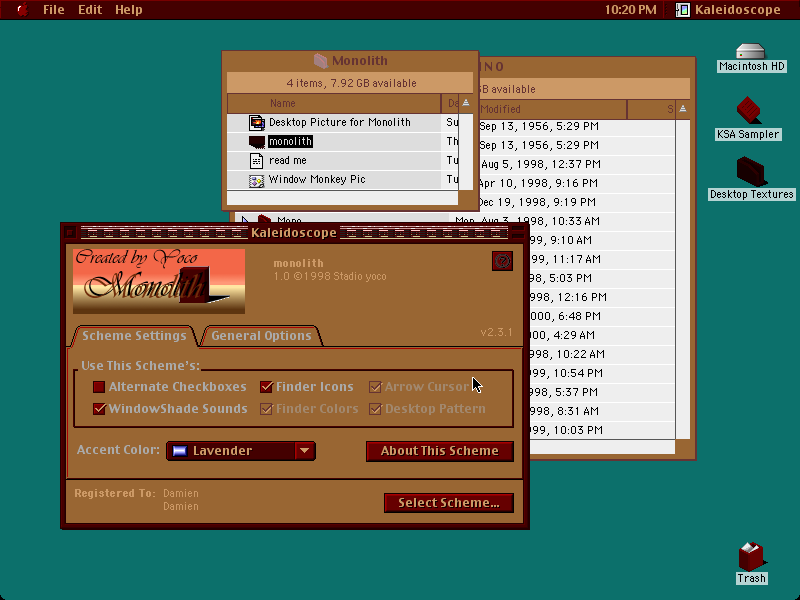Click the sort order triangle in Monolith window
This screenshot has width=800, height=600.
466,103
